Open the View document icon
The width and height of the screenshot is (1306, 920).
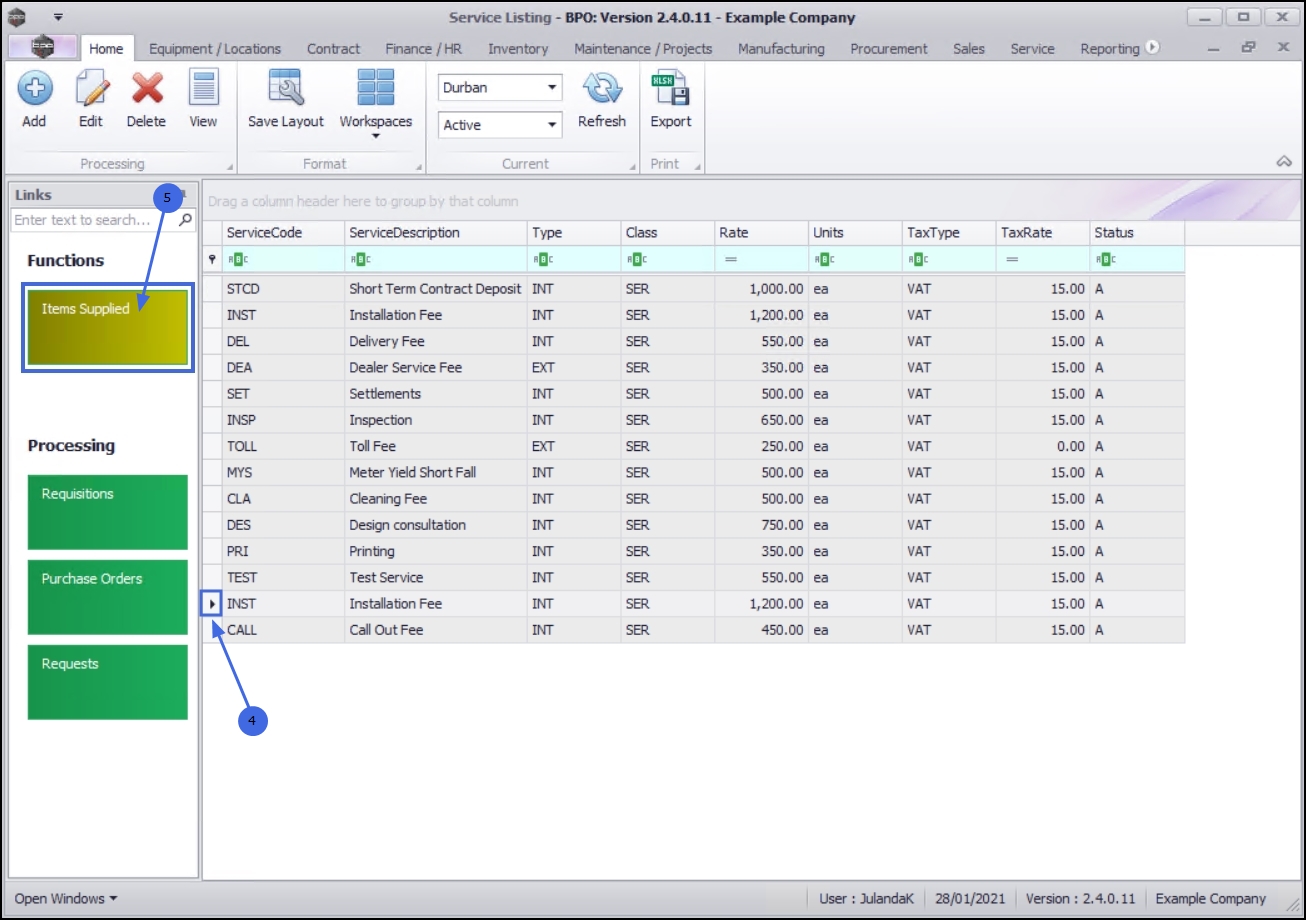pos(203,90)
